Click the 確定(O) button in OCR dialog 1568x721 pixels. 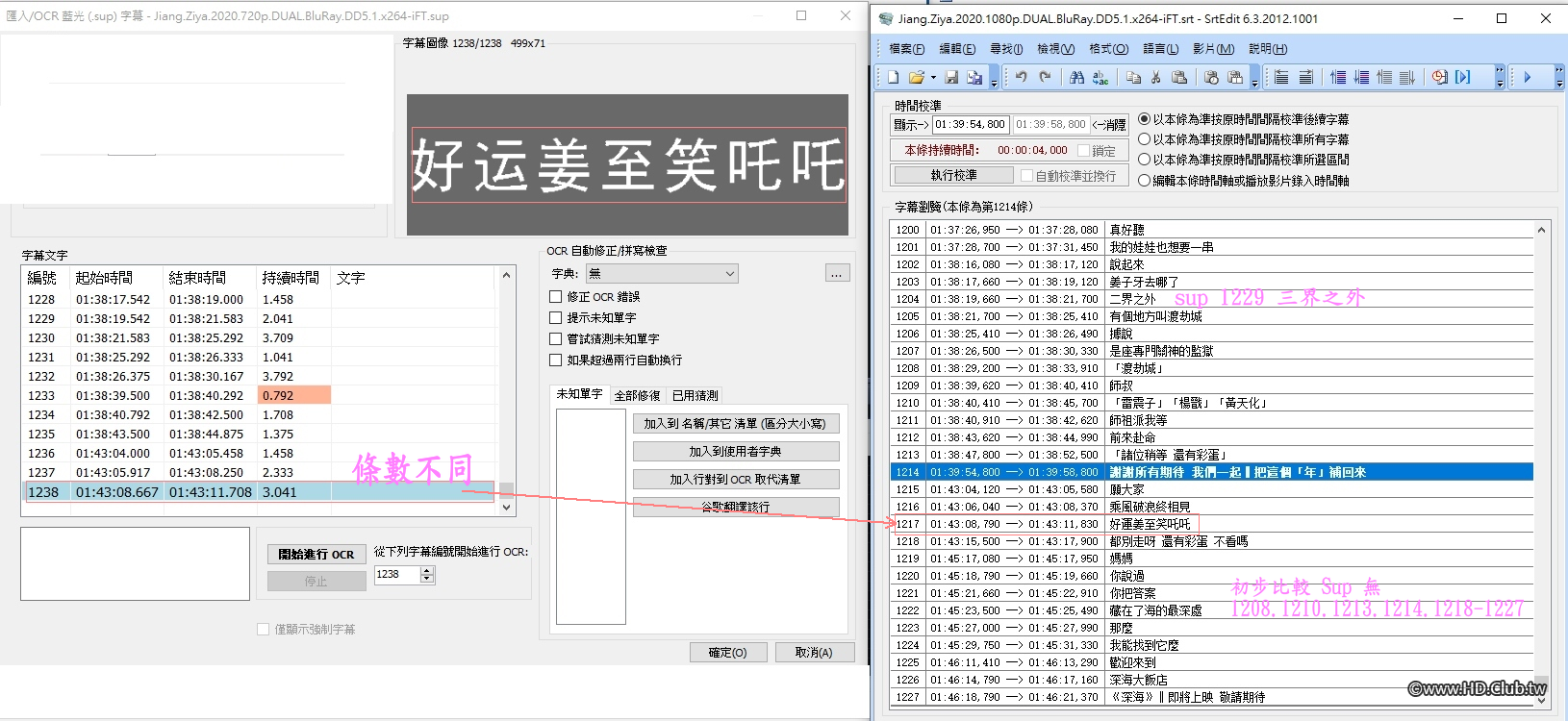tap(728, 653)
